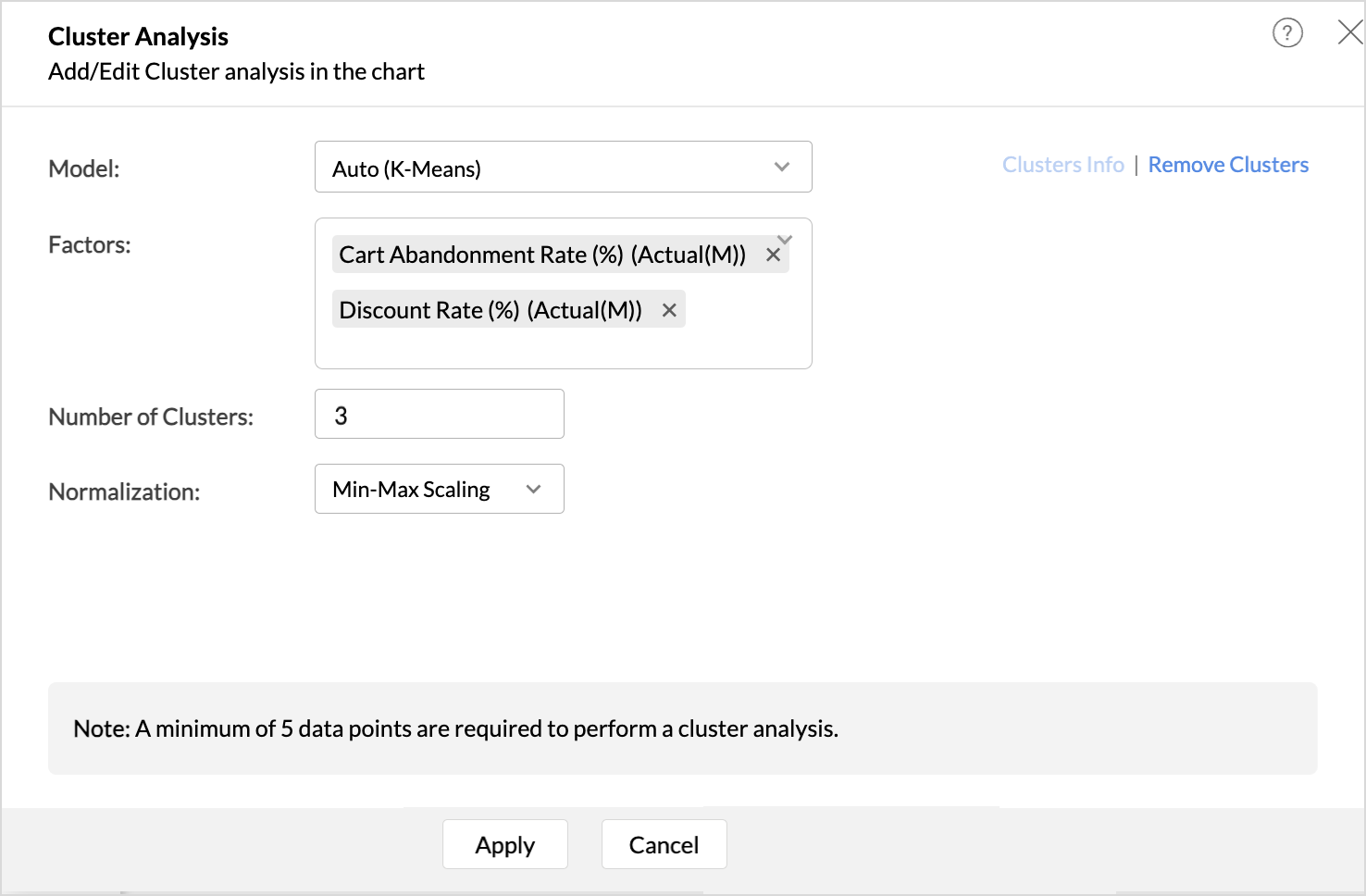Apply the cluster analysis
The height and width of the screenshot is (896, 1366).
coord(505,844)
